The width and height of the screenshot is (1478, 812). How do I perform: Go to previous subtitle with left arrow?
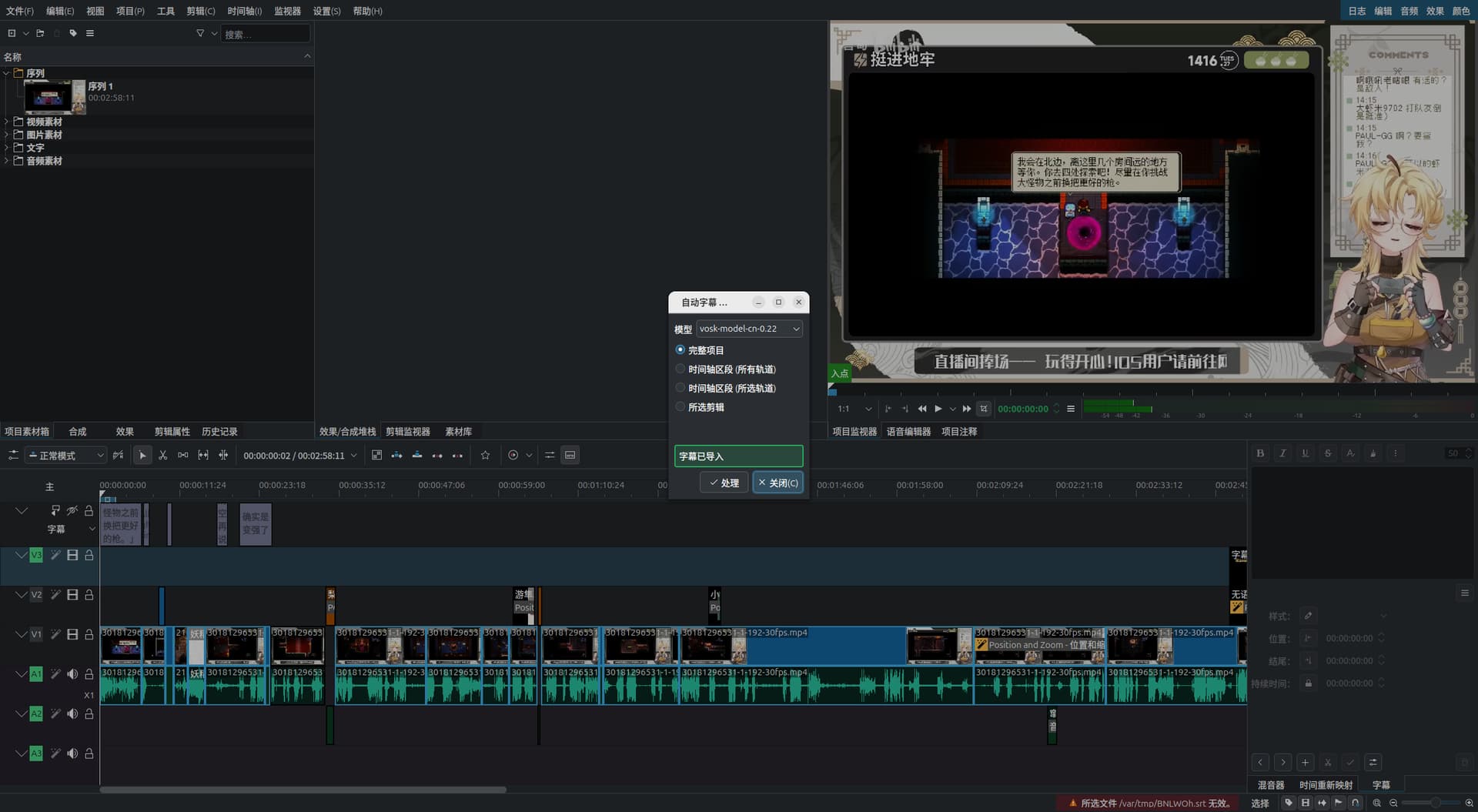(1260, 763)
